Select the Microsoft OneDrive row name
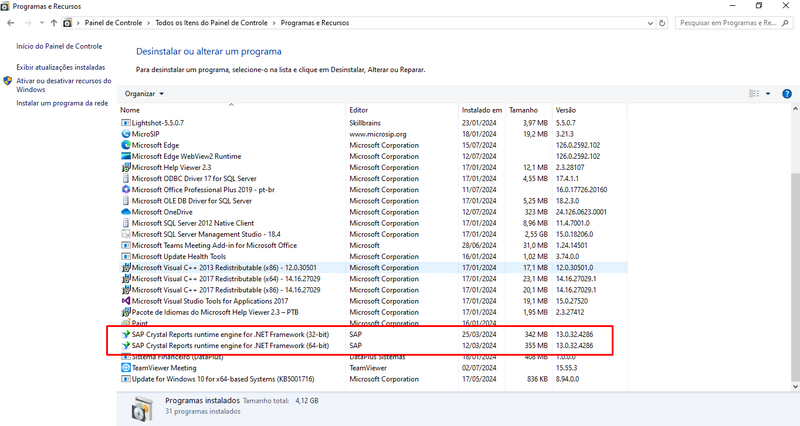 [162, 212]
